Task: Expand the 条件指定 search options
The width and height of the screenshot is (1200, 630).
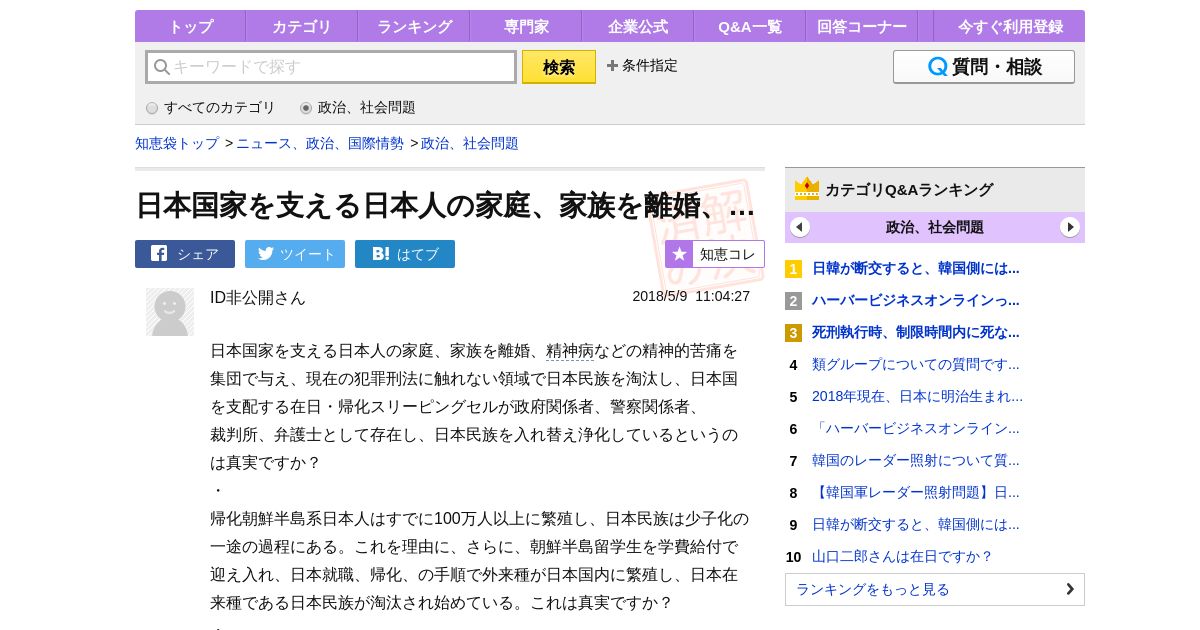Action: 642,66
